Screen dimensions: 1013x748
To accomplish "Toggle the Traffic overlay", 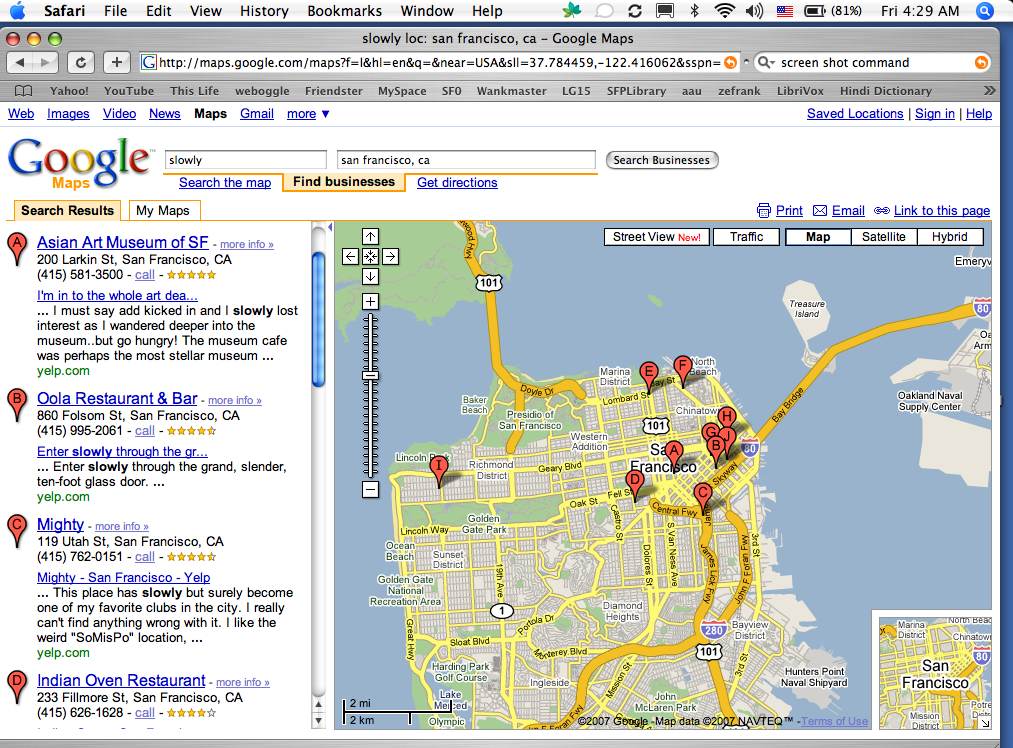I will tap(746, 237).
